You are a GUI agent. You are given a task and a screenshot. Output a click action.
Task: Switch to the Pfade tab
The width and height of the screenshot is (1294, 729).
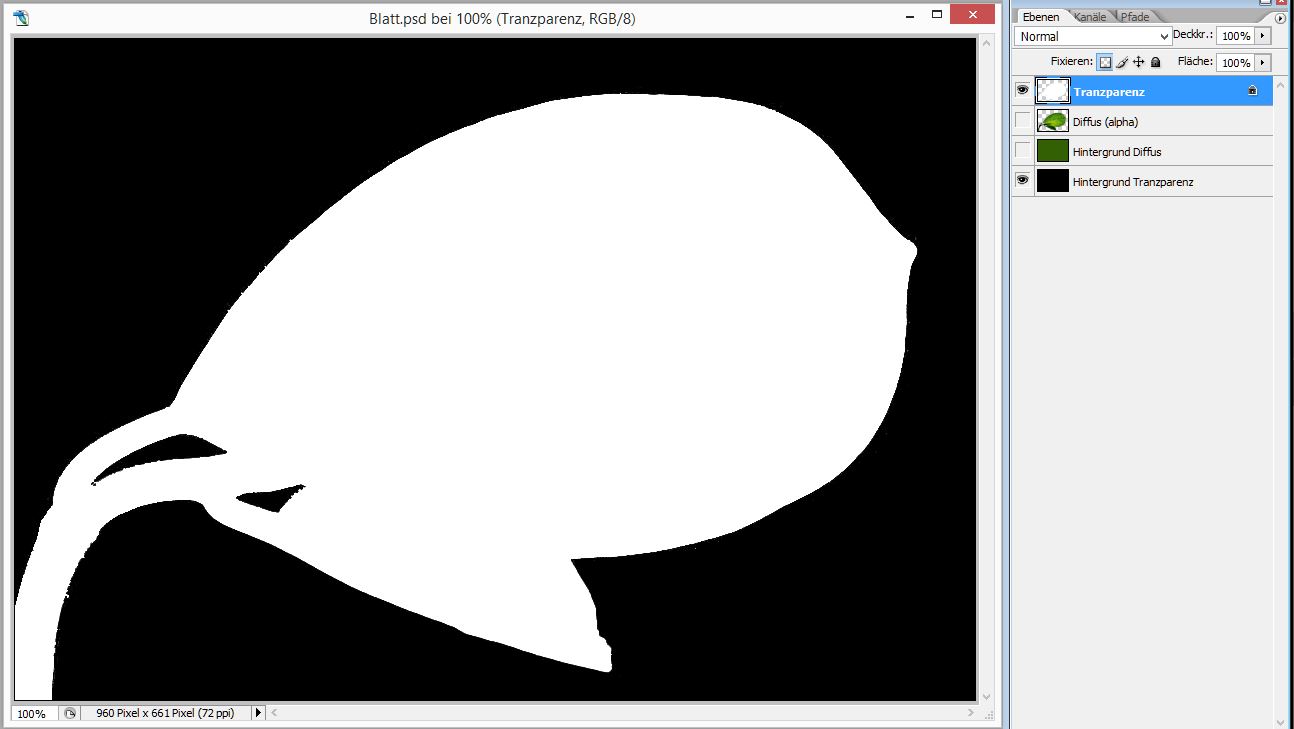pyautogui.click(x=1134, y=17)
